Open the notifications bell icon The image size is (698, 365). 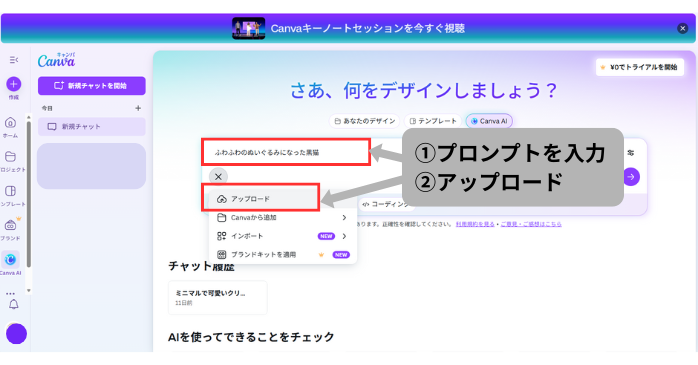click(x=14, y=304)
